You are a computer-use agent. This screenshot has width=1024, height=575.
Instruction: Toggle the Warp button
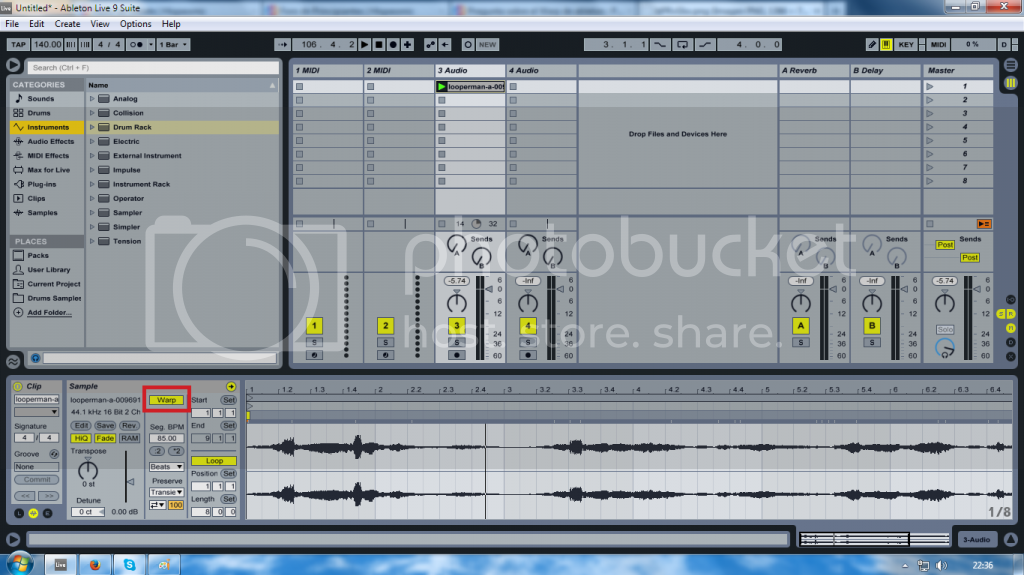click(167, 400)
